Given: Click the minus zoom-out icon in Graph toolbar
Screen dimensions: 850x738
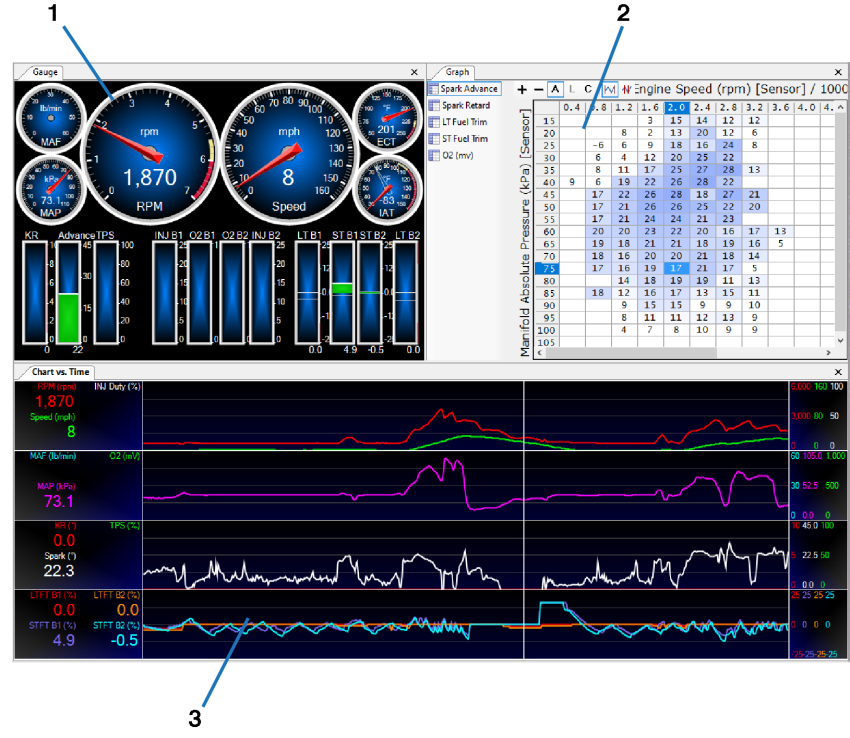Looking at the screenshot, I should (538, 89).
